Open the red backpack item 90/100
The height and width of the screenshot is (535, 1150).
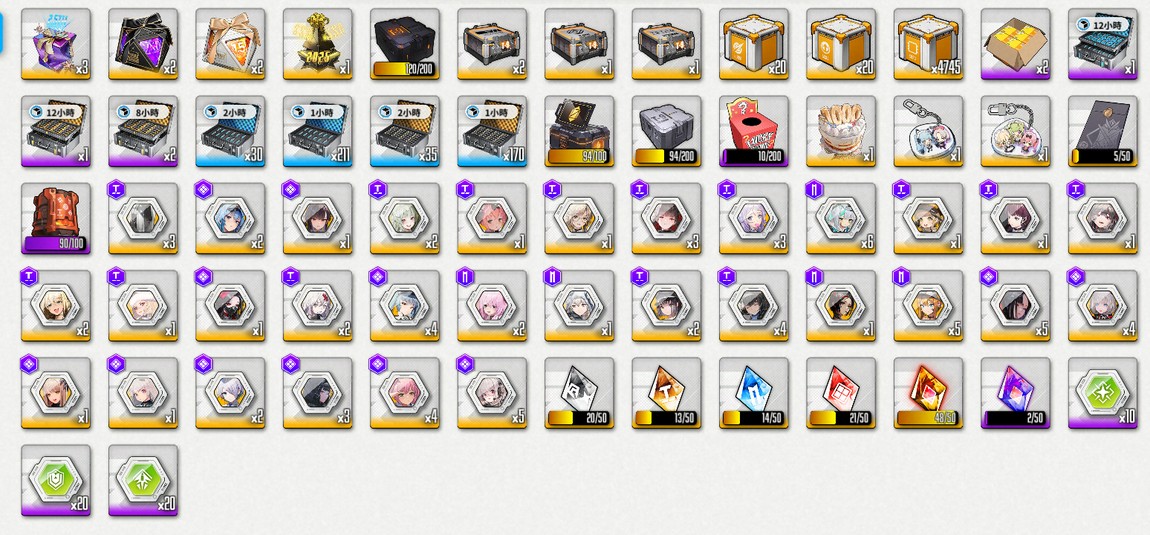tap(56, 218)
